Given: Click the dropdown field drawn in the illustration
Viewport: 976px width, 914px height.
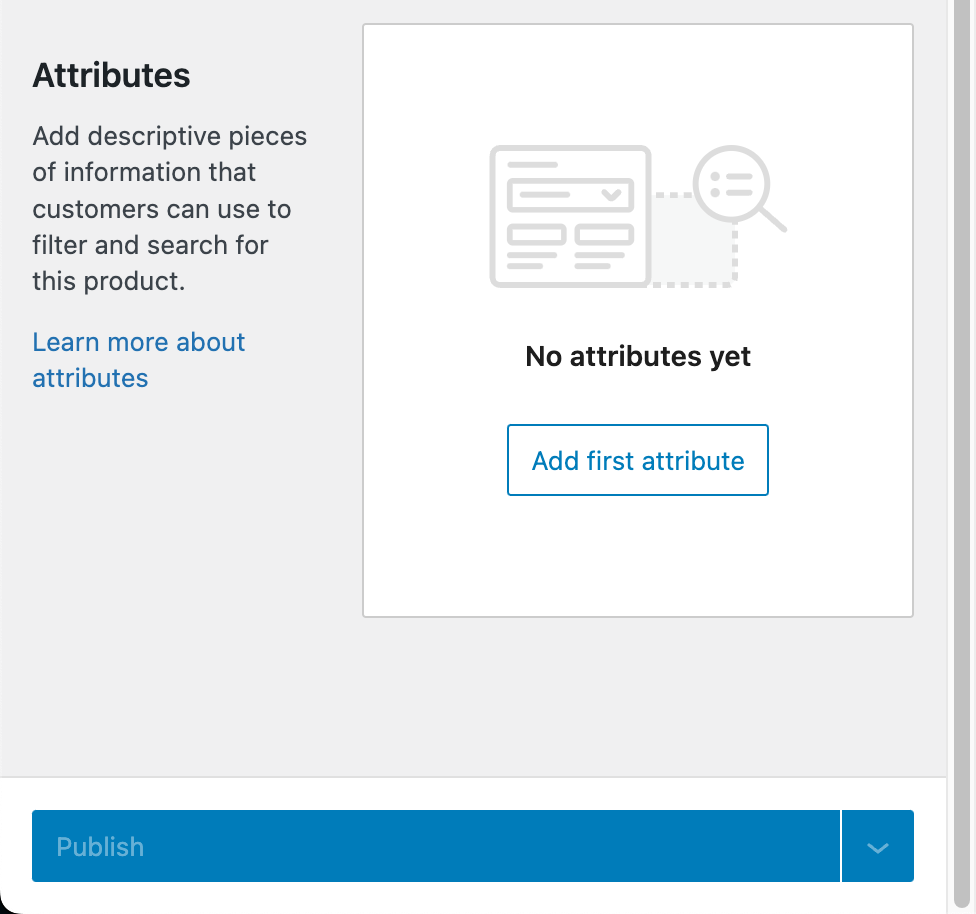Looking at the screenshot, I should coord(570,195).
